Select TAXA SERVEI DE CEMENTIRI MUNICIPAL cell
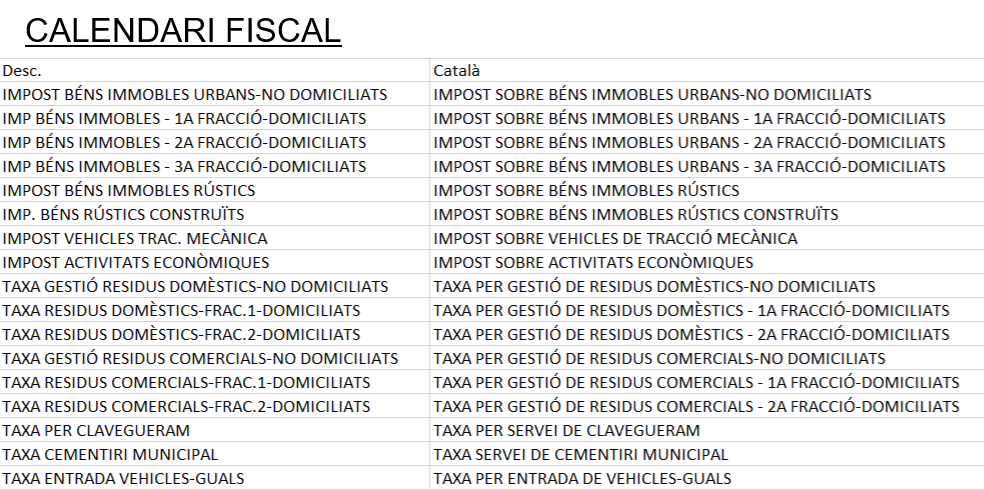The width and height of the screenshot is (984, 490). click(x=581, y=455)
